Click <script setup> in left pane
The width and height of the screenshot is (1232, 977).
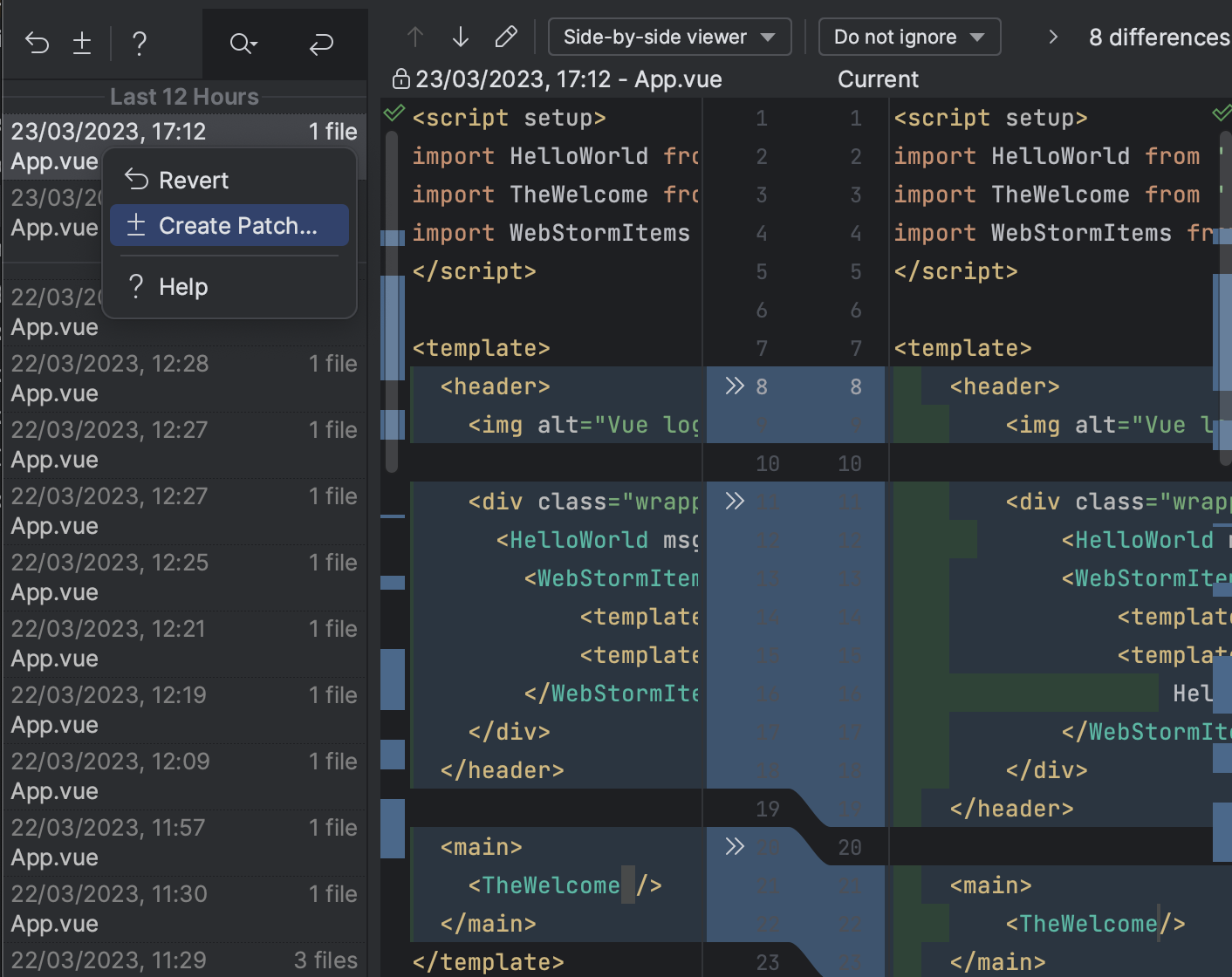pyautogui.click(x=509, y=118)
